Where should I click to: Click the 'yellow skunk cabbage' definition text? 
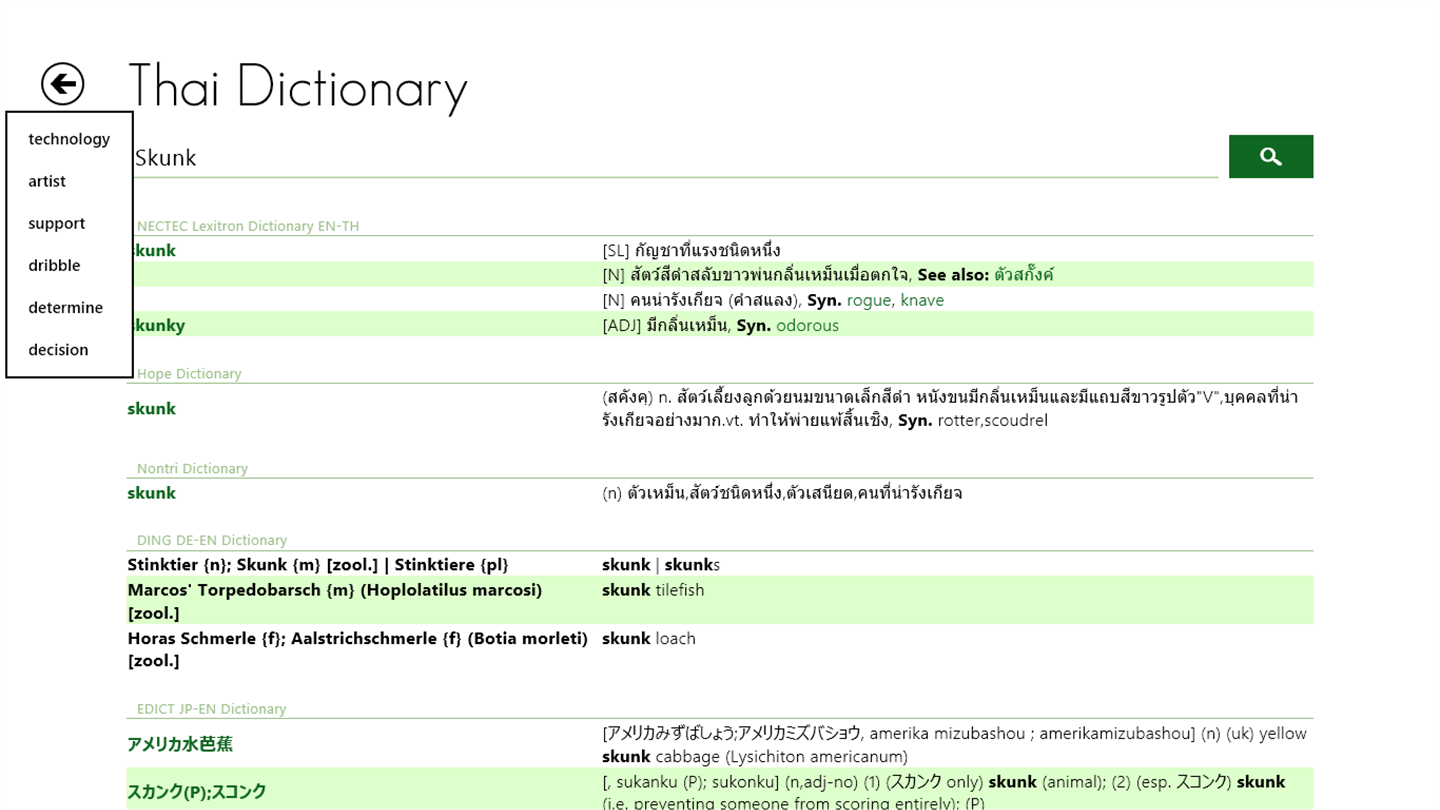pyautogui.click(x=954, y=745)
